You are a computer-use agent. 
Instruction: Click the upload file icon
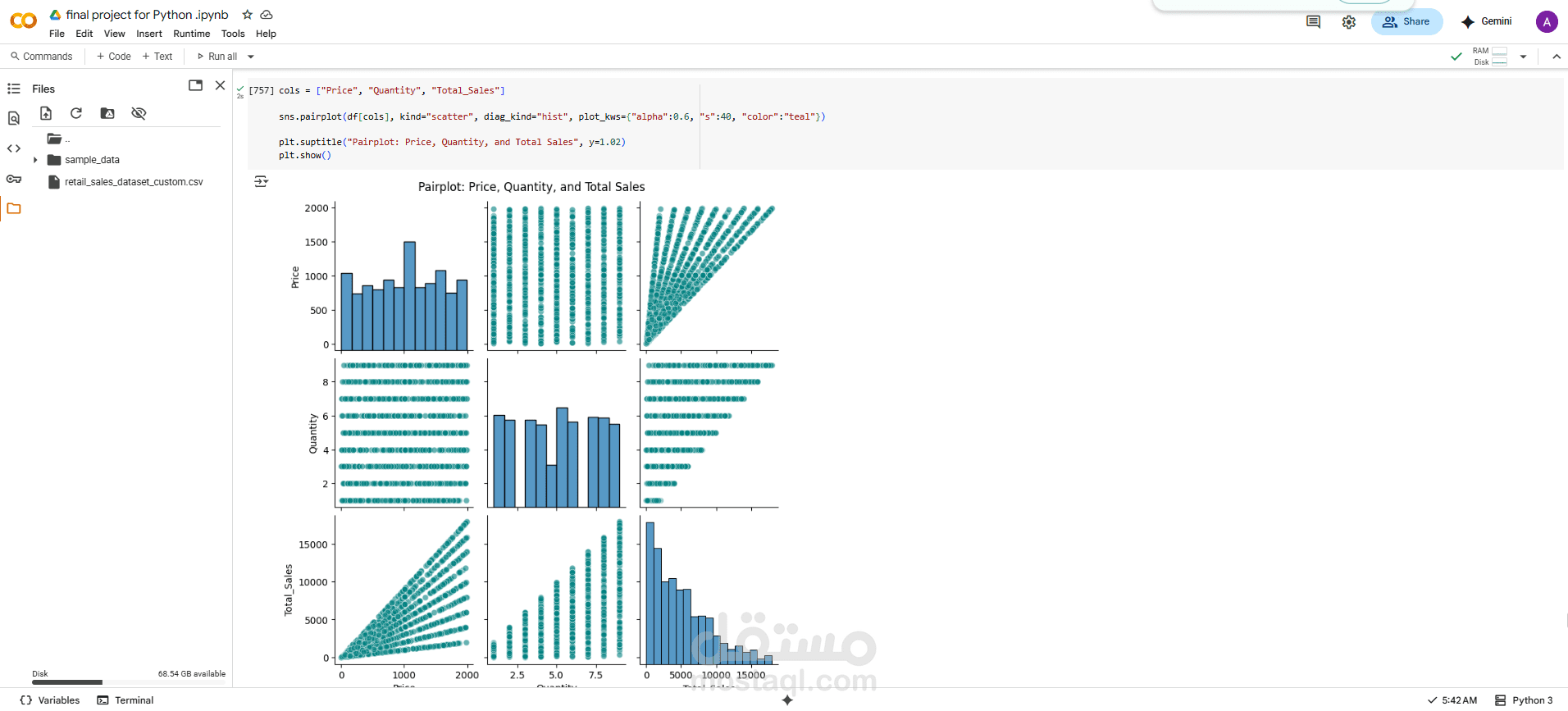pyautogui.click(x=46, y=113)
